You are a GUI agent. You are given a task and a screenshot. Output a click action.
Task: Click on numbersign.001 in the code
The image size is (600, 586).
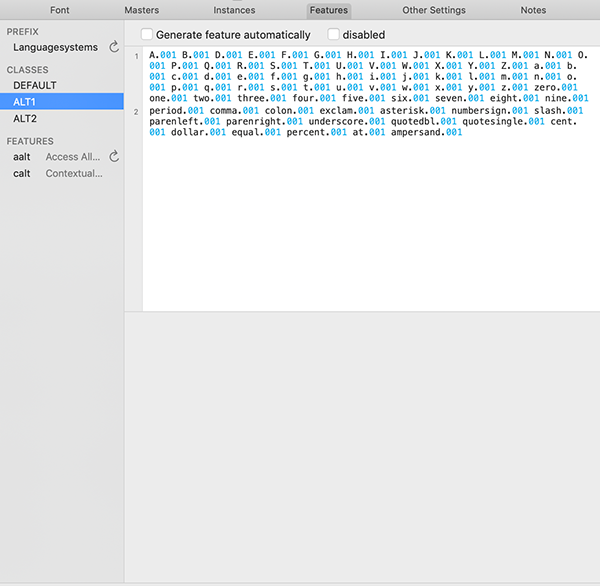click(x=489, y=111)
